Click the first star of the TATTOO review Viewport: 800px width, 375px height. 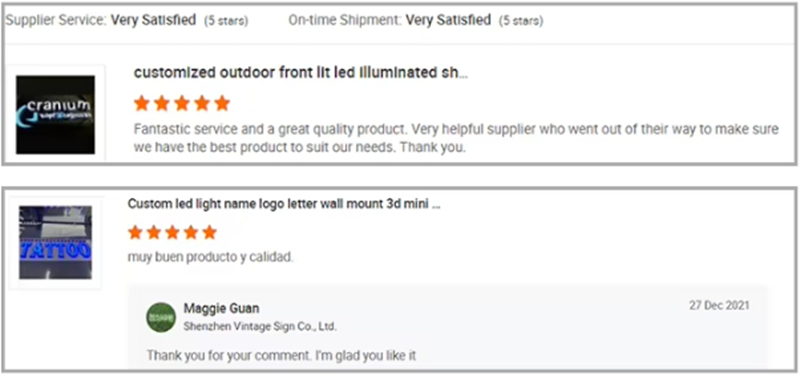(135, 233)
